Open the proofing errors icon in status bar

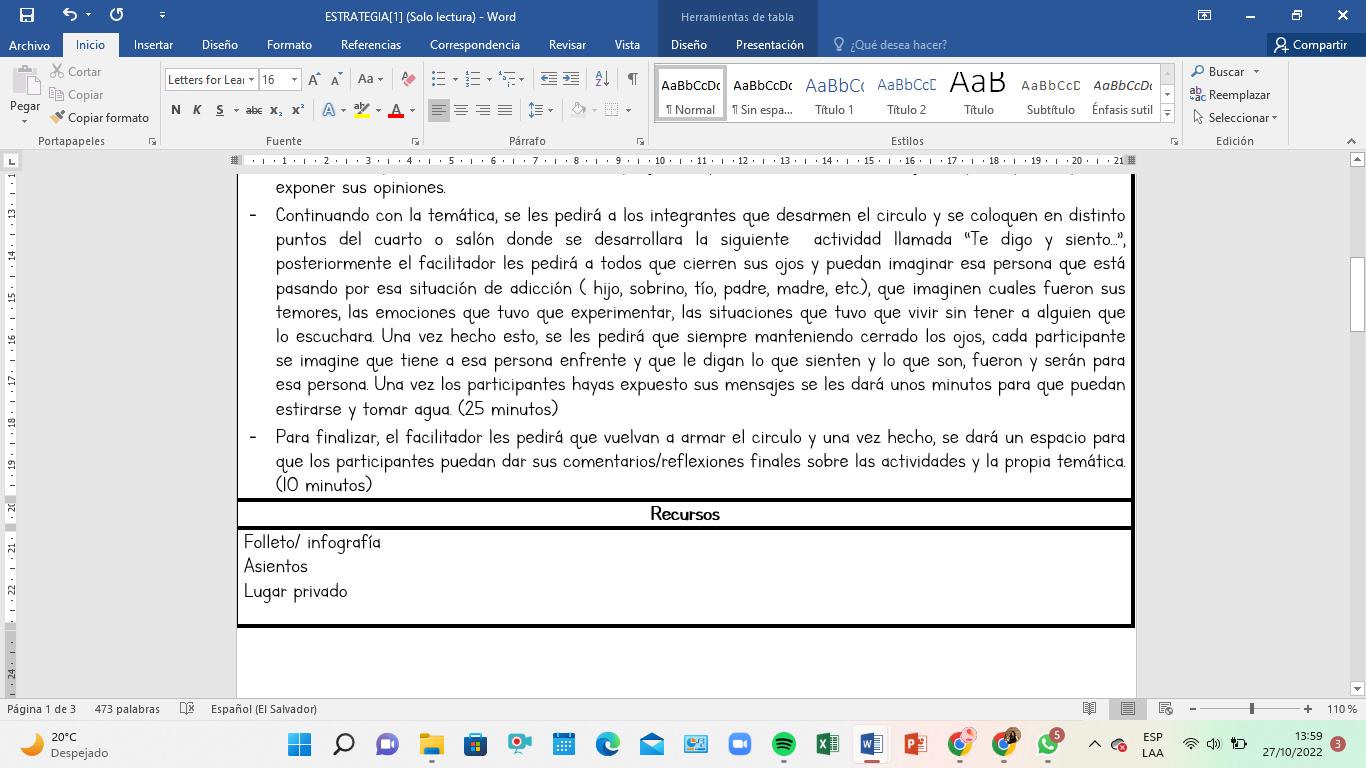click(x=187, y=709)
